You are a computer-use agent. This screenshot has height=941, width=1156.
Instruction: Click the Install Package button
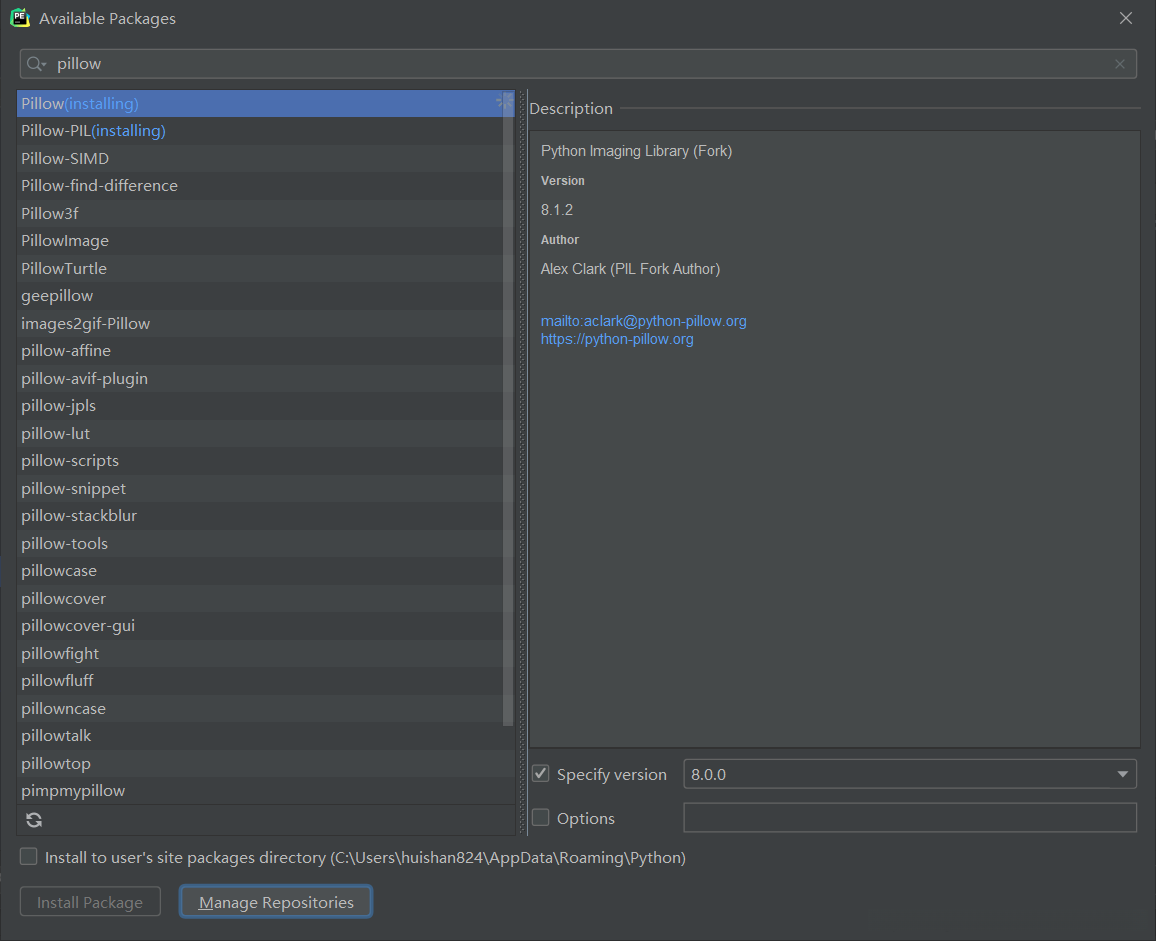pyautogui.click(x=90, y=902)
